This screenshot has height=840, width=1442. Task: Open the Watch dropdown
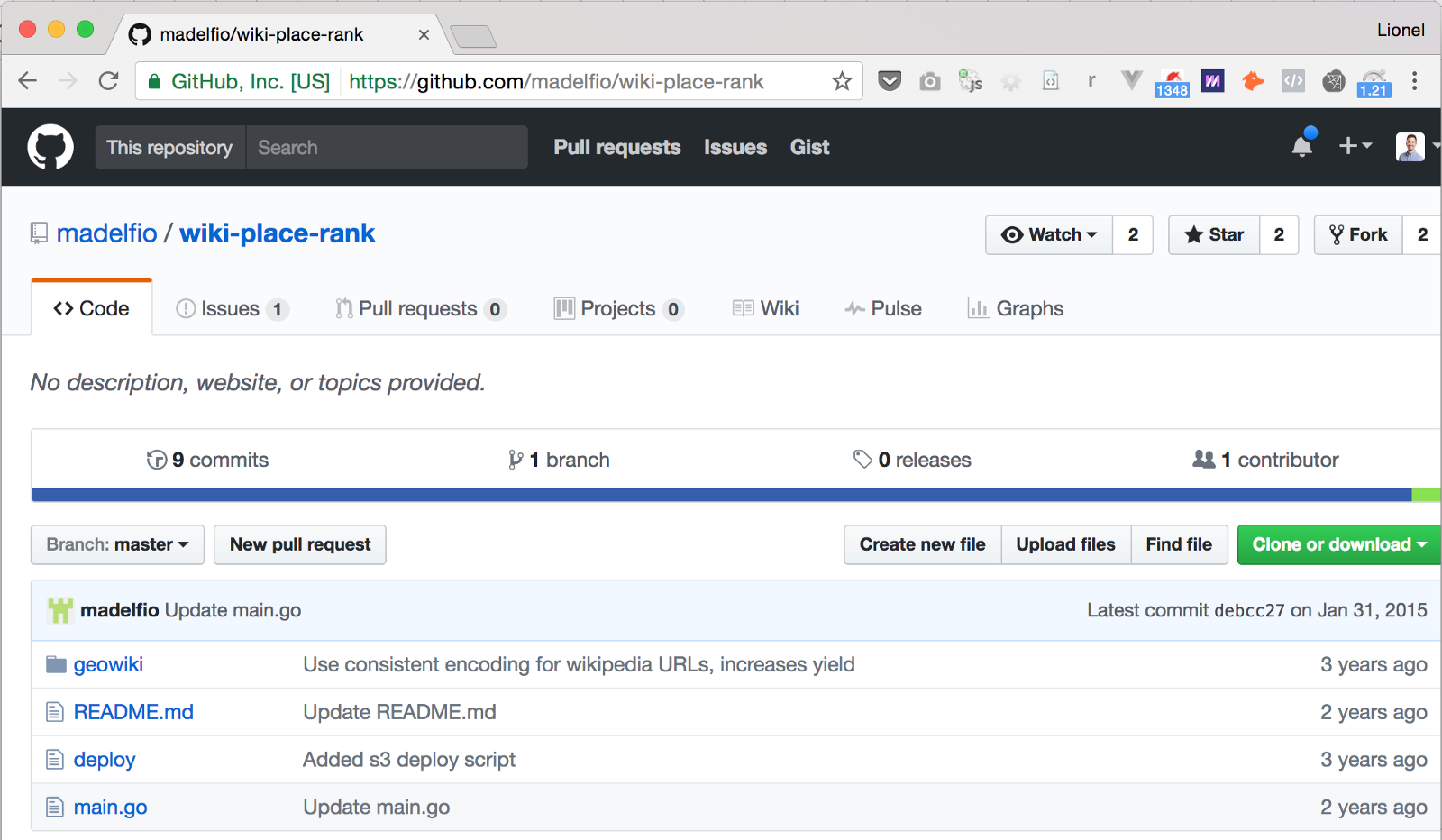tap(1049, 235)
